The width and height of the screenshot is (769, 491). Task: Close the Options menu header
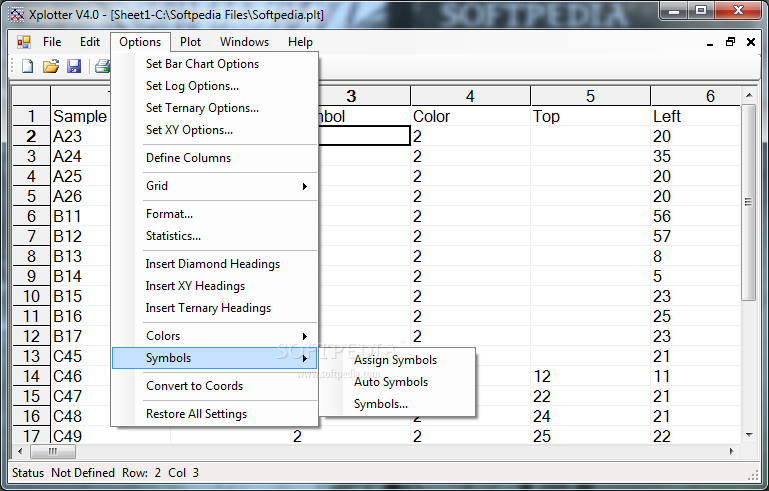[140, 42]
